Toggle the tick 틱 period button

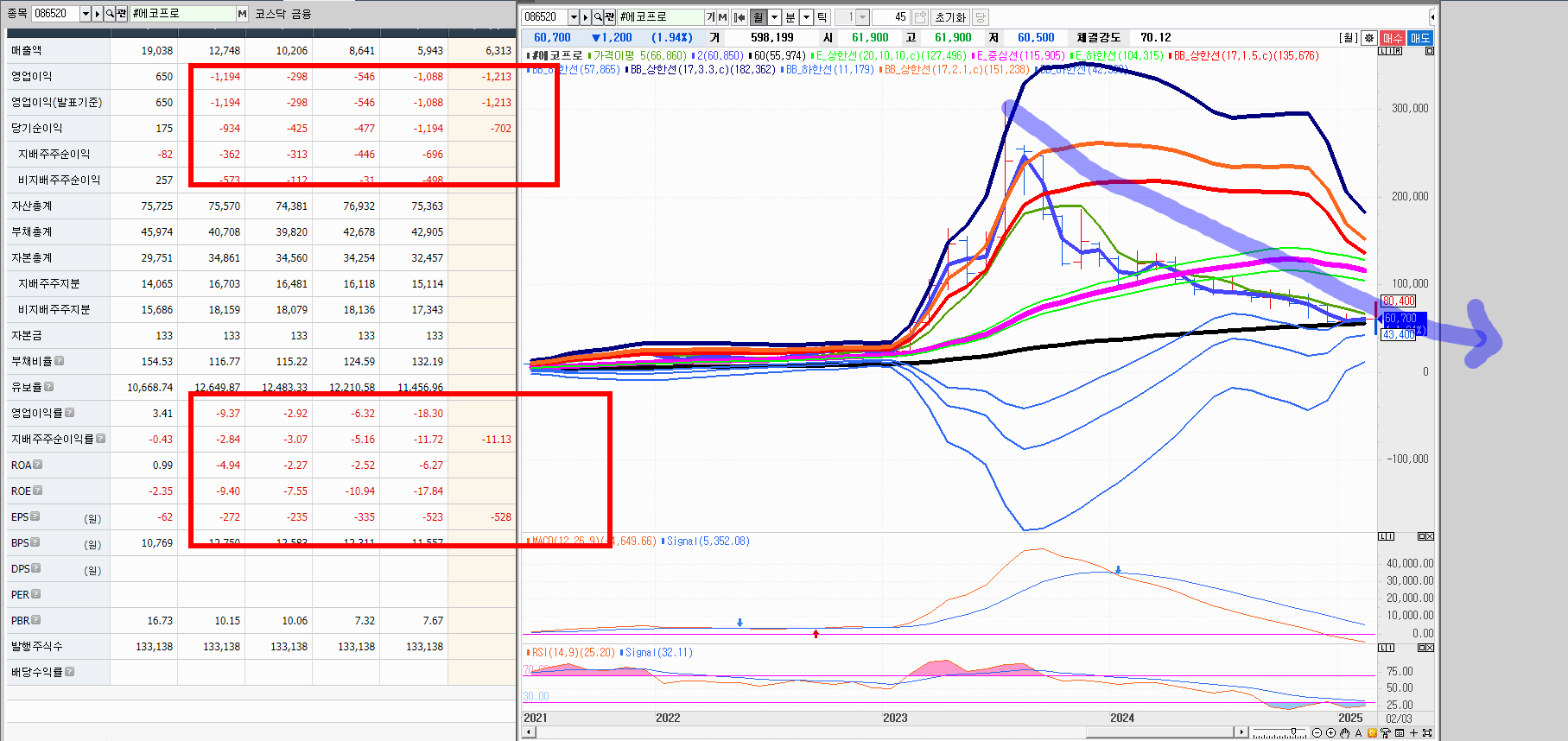822,17
